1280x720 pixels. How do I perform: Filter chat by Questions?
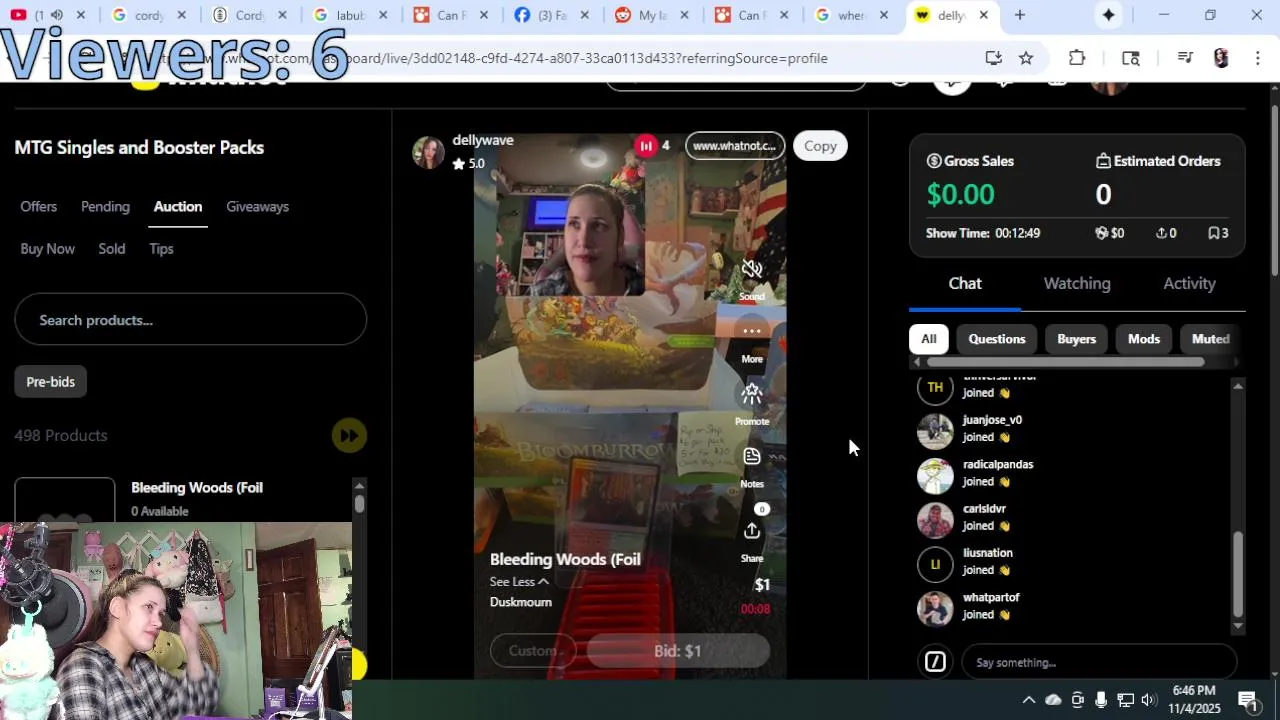pos(997,339)
